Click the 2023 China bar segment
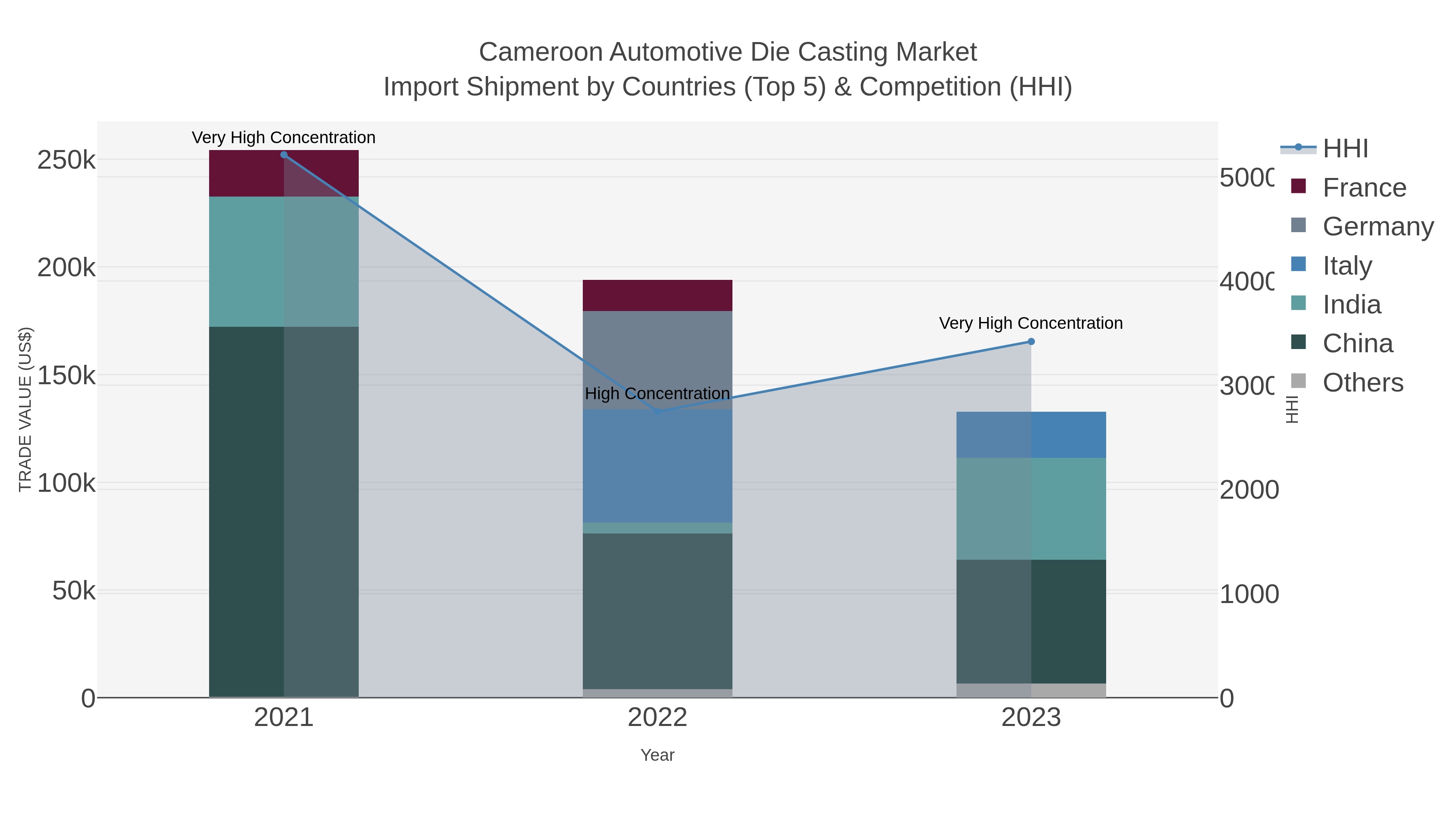 pos(1031,622)
